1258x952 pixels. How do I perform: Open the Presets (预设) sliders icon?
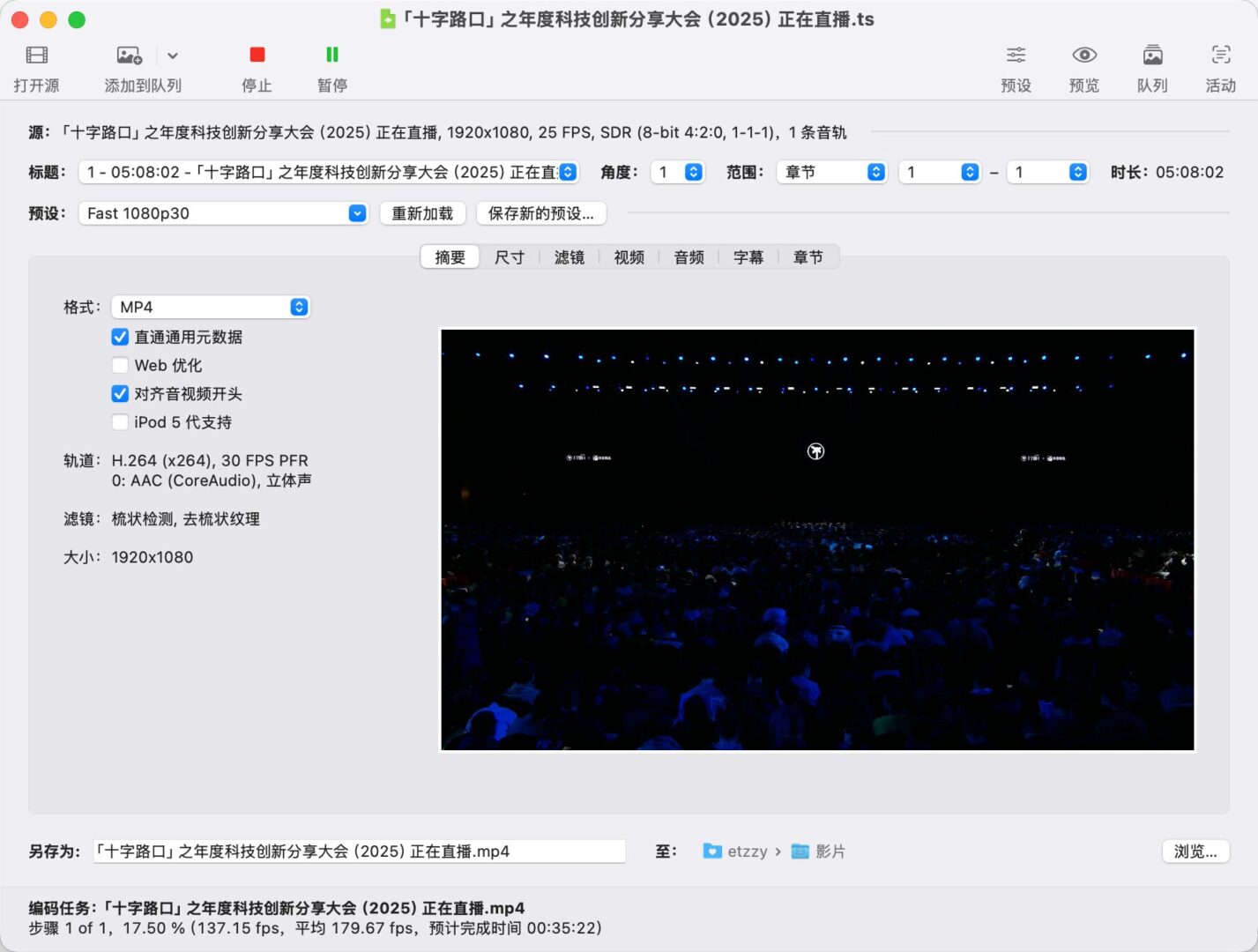pos(1016,55)
